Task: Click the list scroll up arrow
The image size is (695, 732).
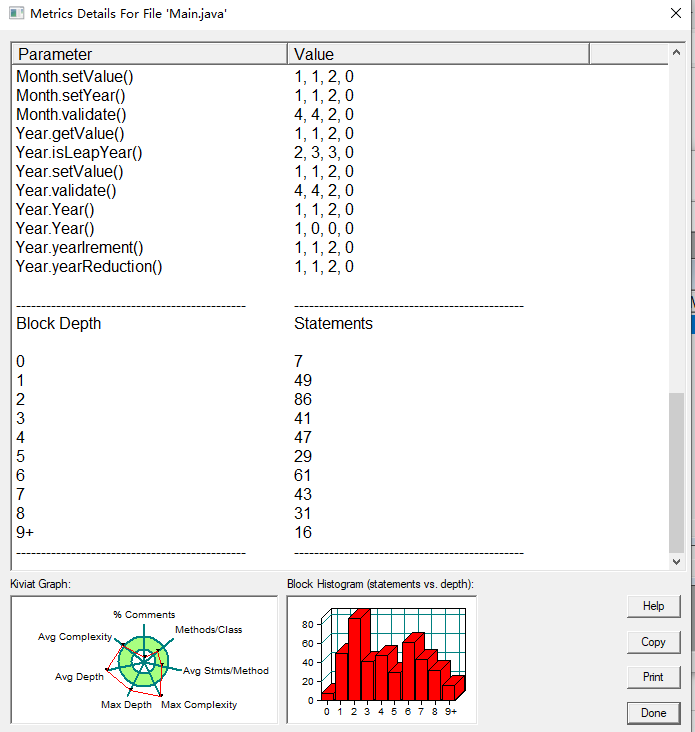Action: (676, 53)
